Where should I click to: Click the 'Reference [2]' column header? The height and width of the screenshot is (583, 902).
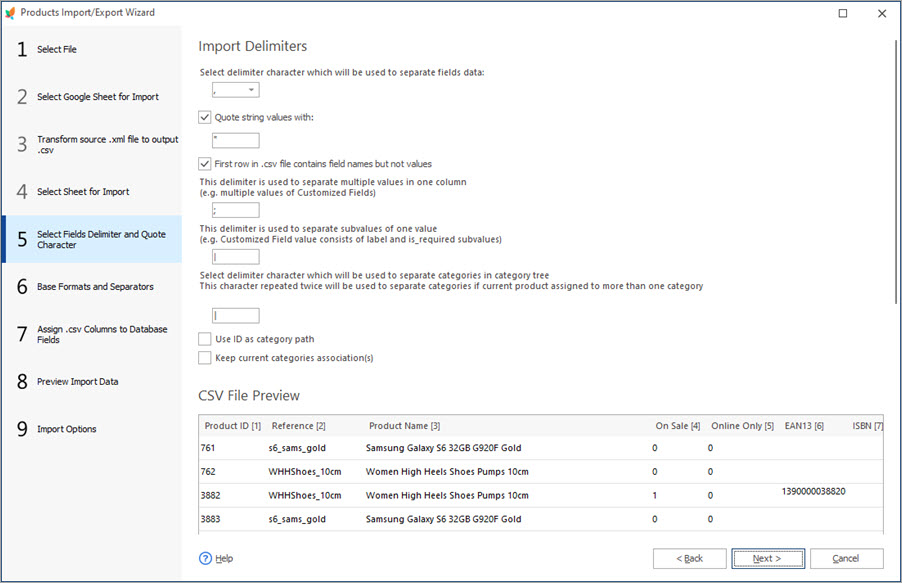[299, 426]
